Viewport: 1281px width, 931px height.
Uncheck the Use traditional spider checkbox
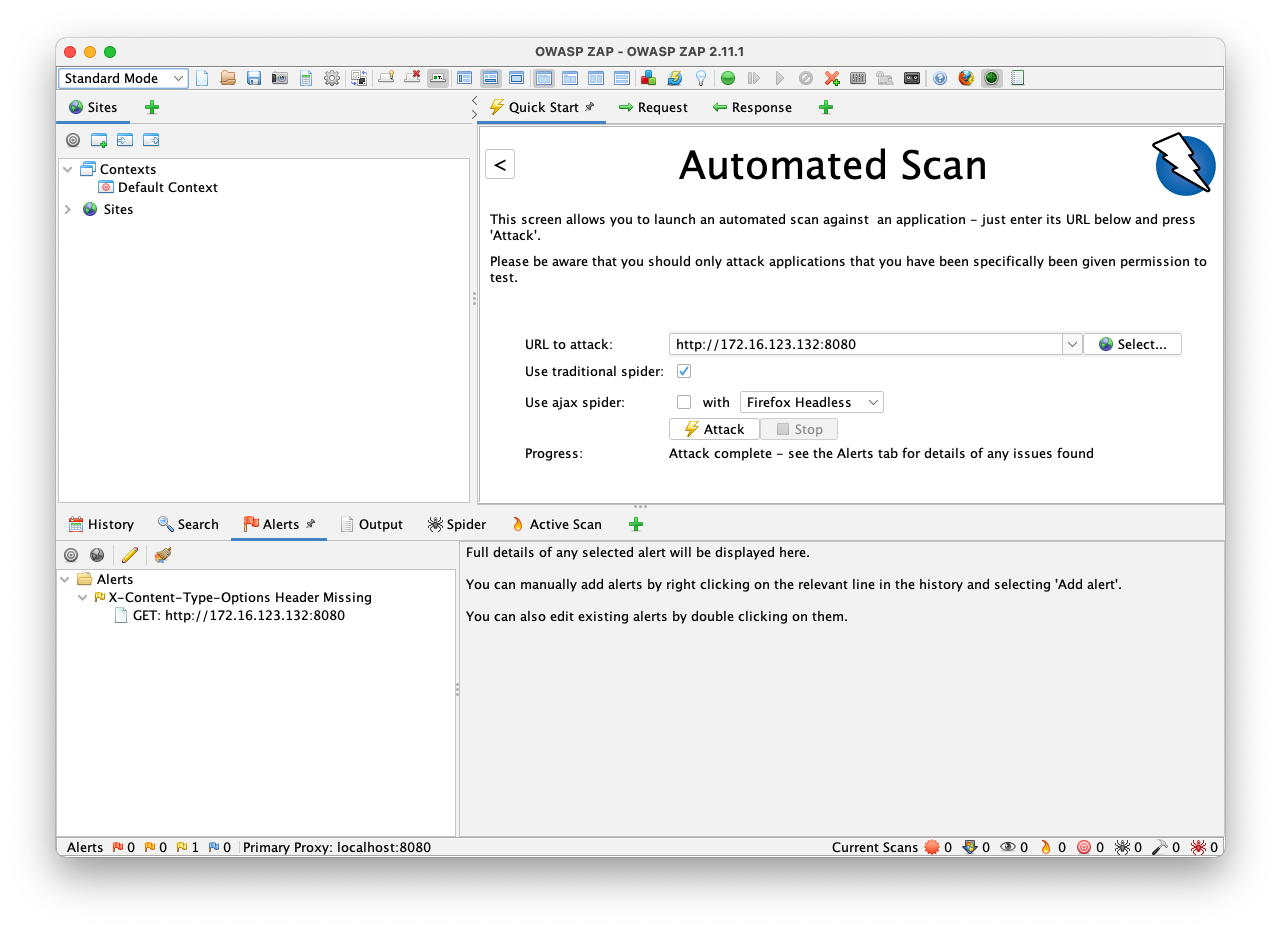coord(684,371)
